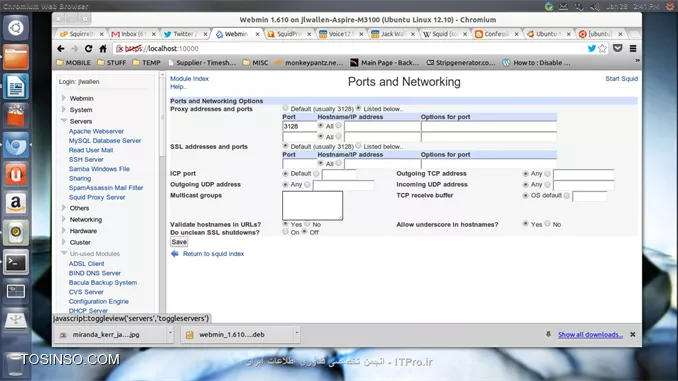
Task: Select OS default for TCP receive buffer
Action: click(x=525, y=195)
